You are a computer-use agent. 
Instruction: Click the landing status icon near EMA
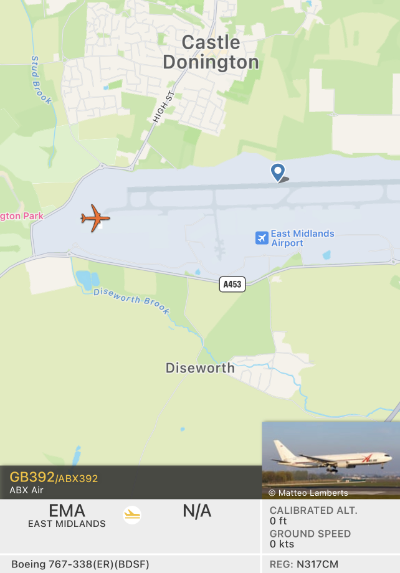click(132, 515)
